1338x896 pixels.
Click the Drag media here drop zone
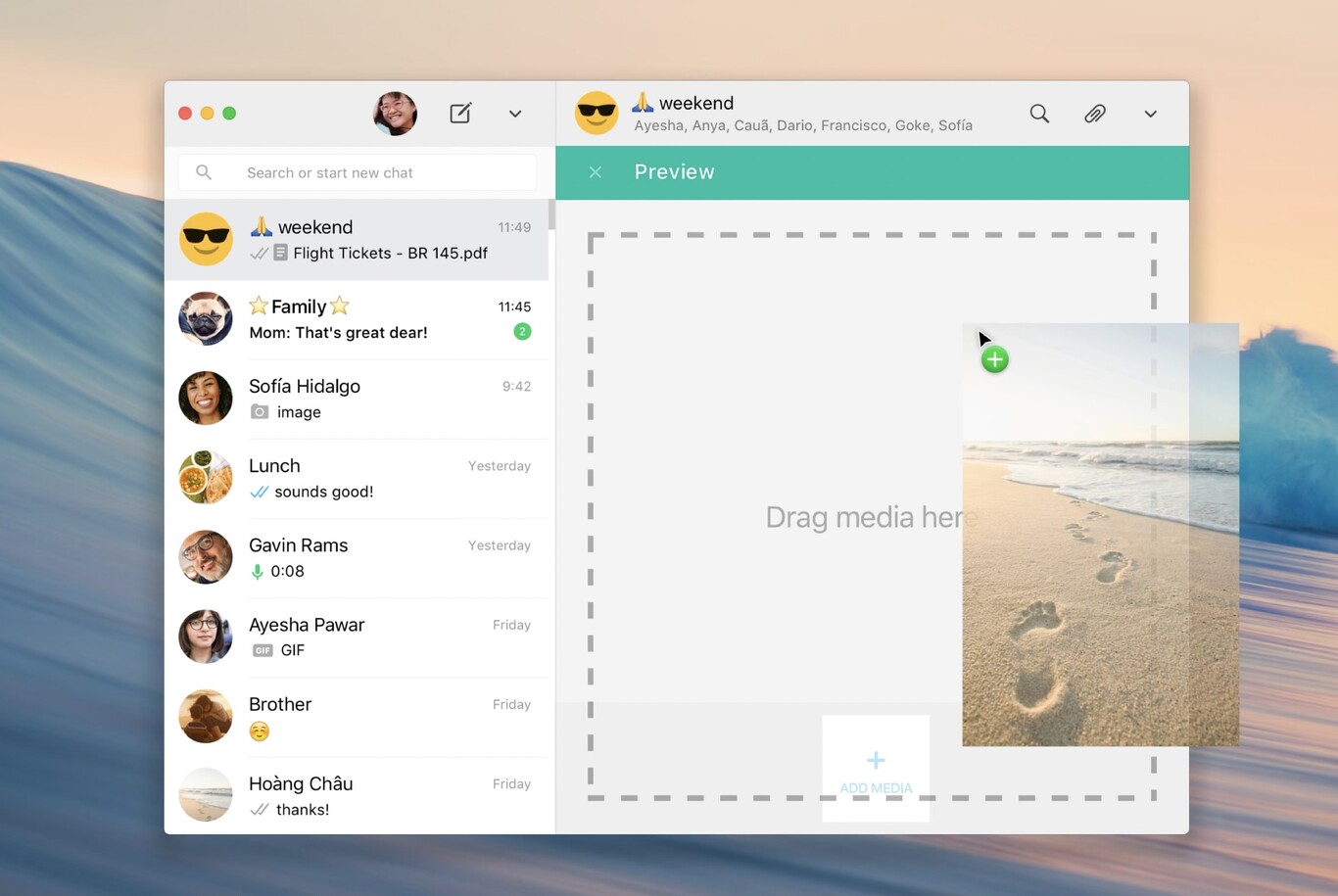point(872,517)
